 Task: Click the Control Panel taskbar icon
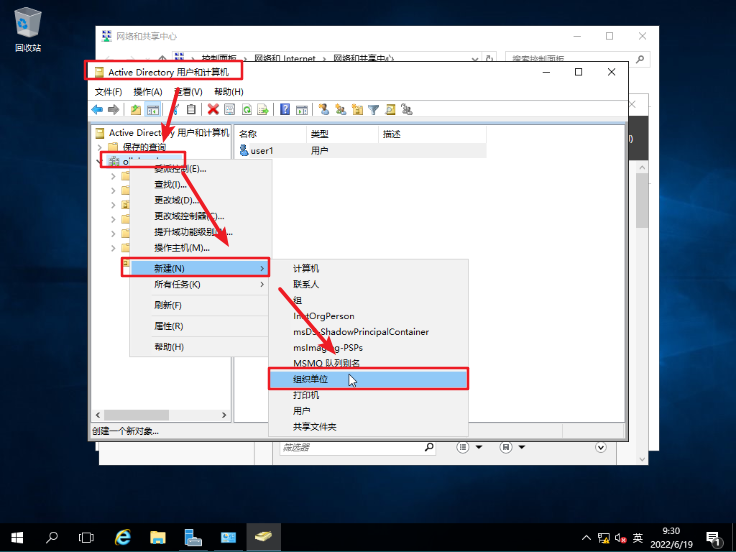click(x=229, y=537)
